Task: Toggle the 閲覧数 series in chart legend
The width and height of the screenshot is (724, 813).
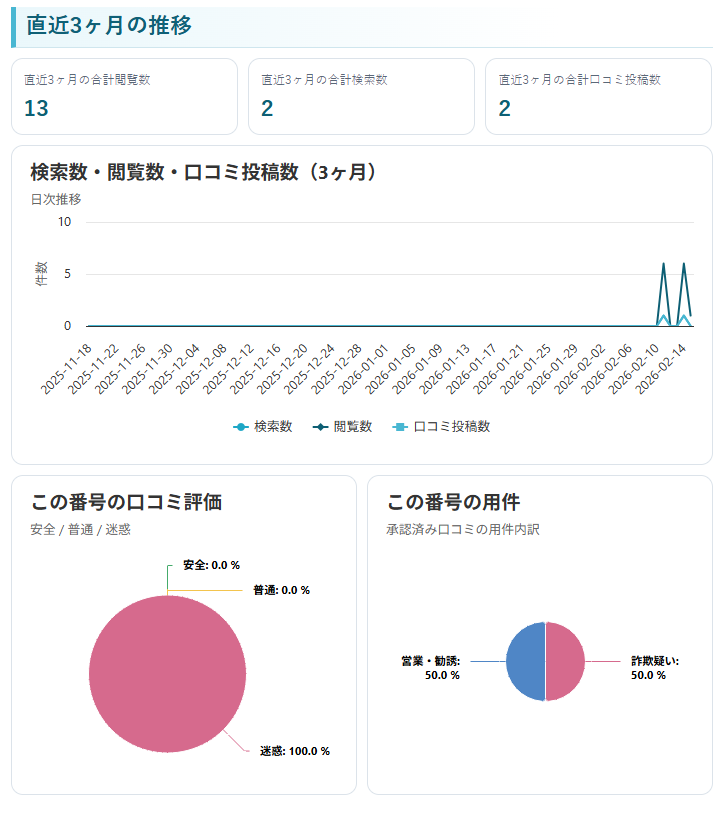Action: (x=342, y=426)
